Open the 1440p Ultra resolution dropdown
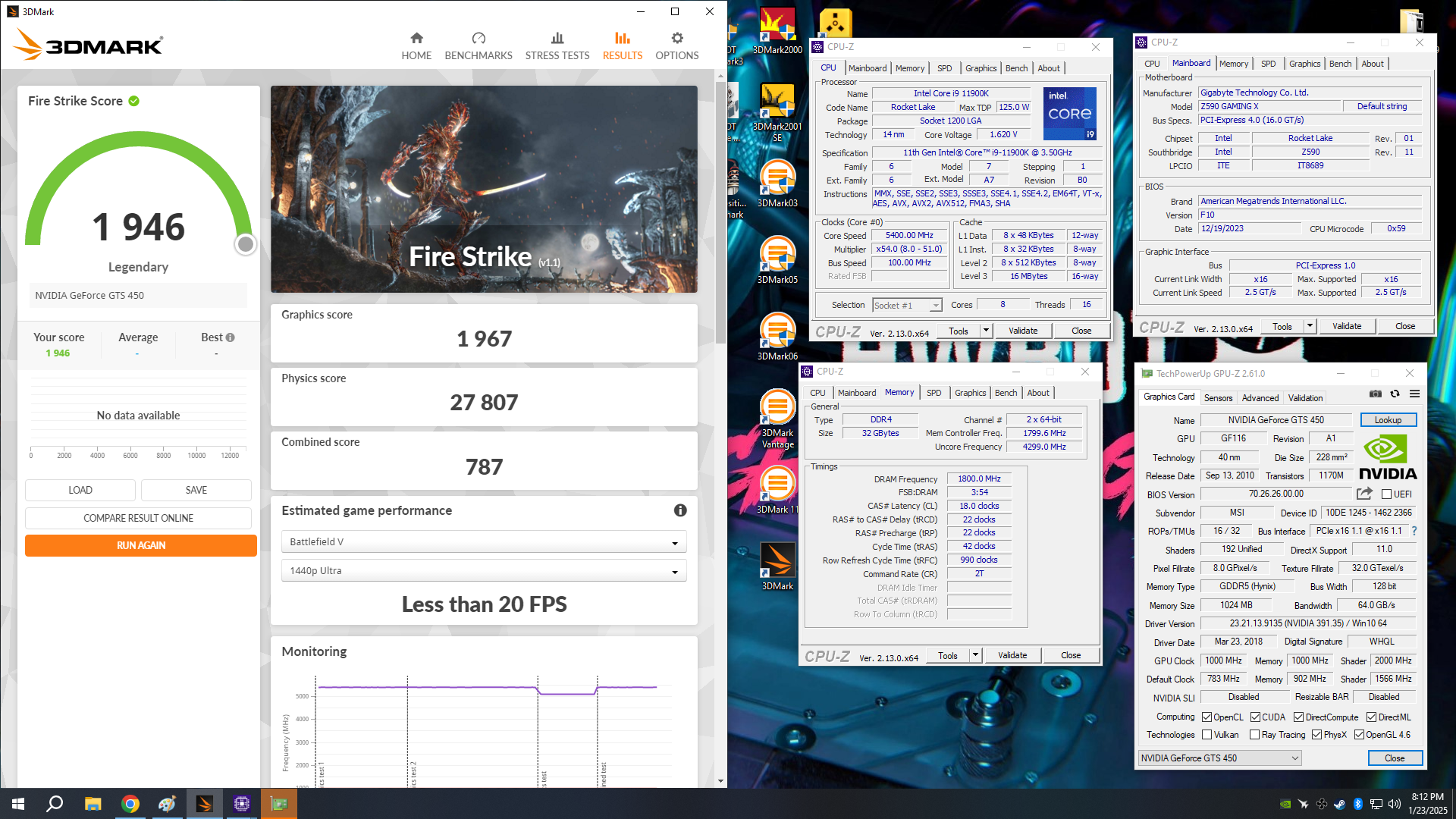Image resolution: width=1456 pixels, height=819 pixels. (x=484, y=571)
